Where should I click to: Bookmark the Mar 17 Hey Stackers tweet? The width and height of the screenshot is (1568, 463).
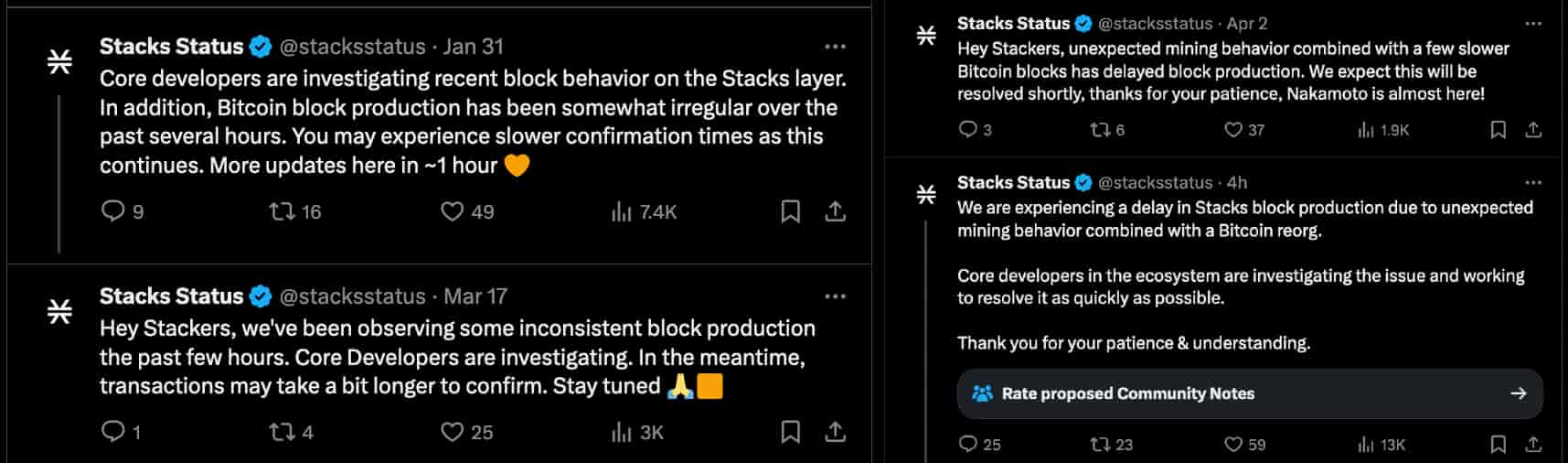[x=791, y=432]
